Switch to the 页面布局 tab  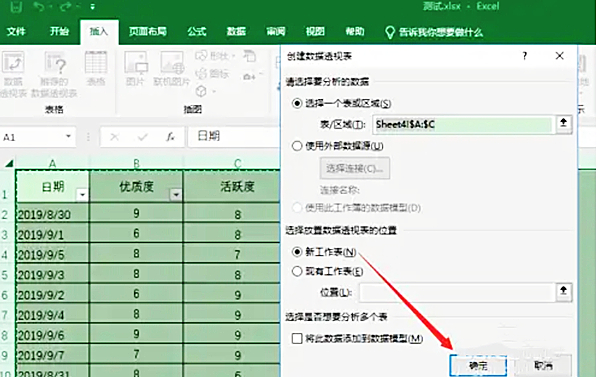click(148, 31)
